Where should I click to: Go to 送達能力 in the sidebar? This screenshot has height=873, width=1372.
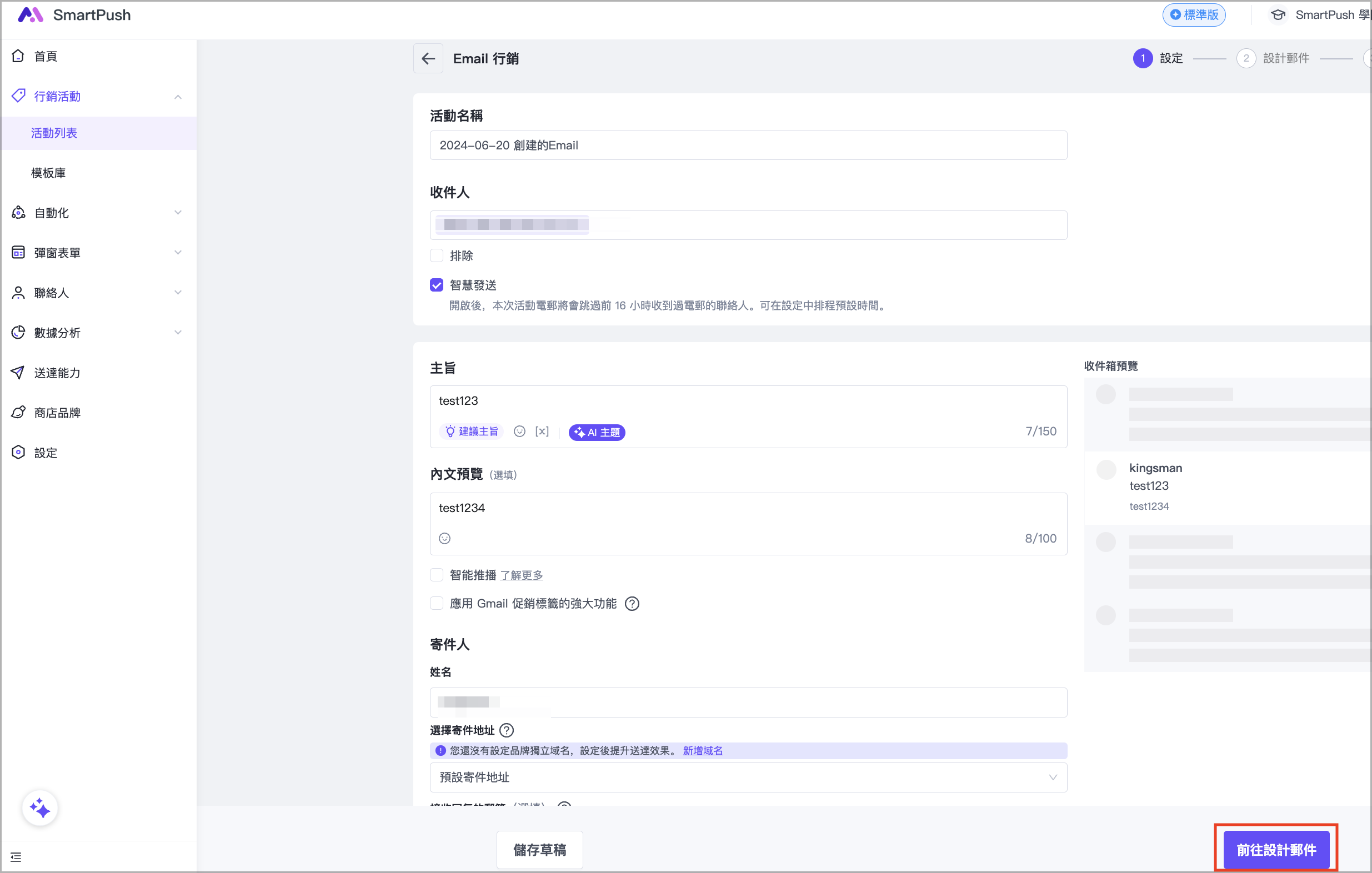point(57,373)
